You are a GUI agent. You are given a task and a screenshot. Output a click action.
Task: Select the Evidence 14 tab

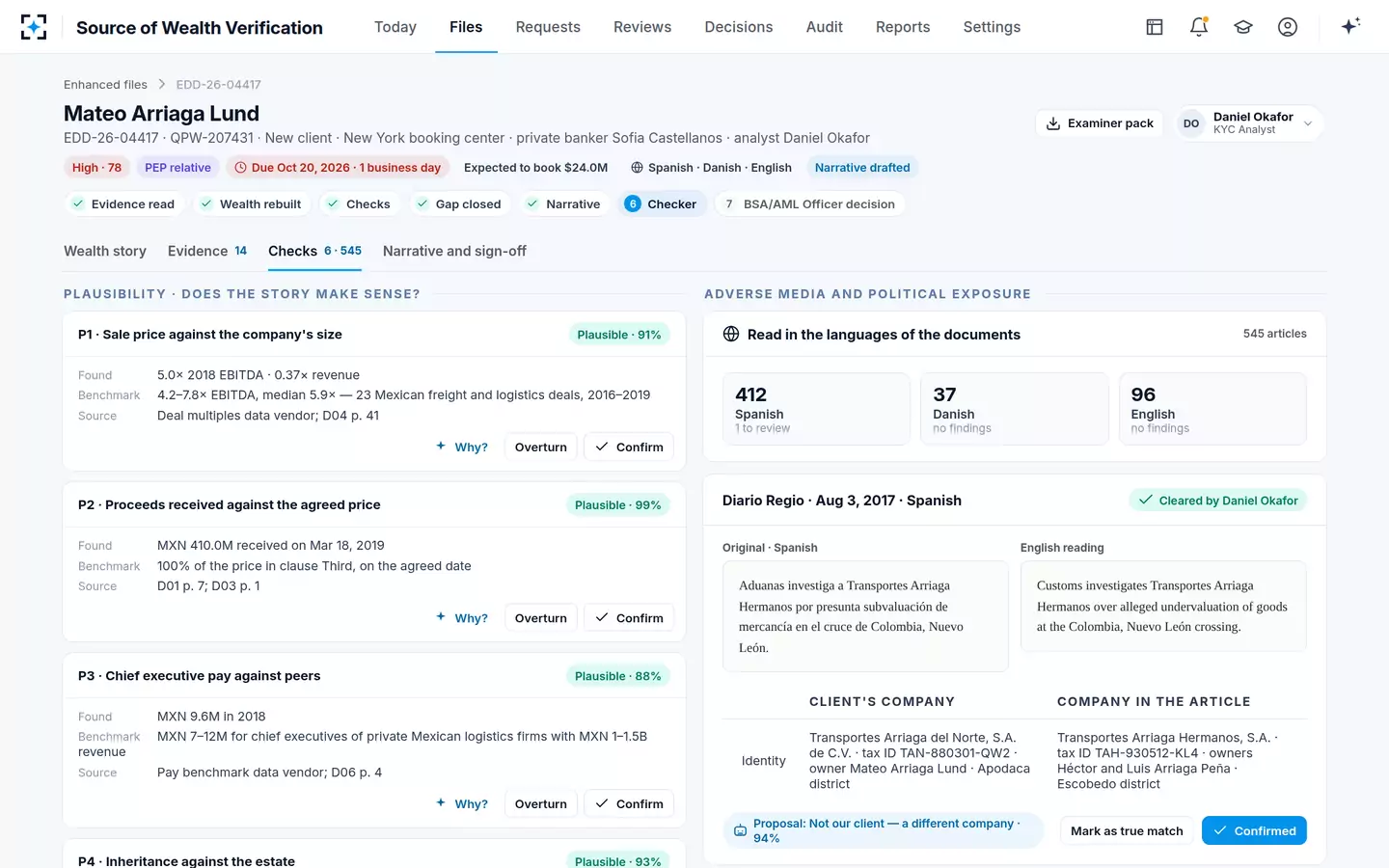pos(207,251)
